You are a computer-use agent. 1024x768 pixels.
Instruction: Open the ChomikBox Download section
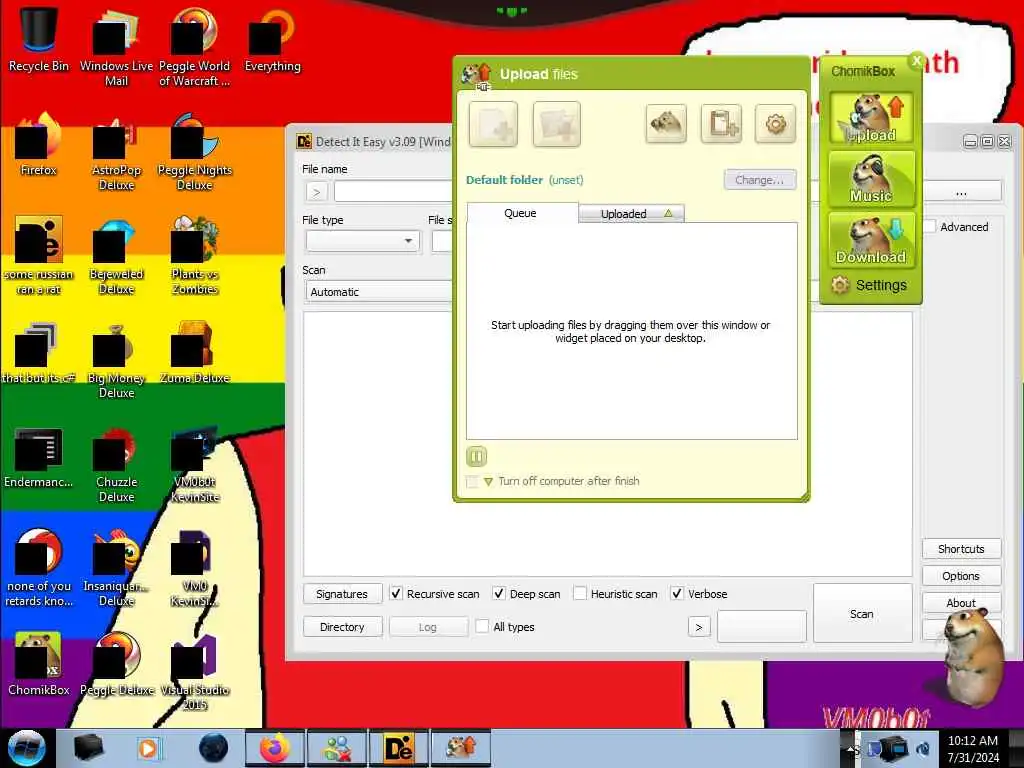tap(871, 239)
